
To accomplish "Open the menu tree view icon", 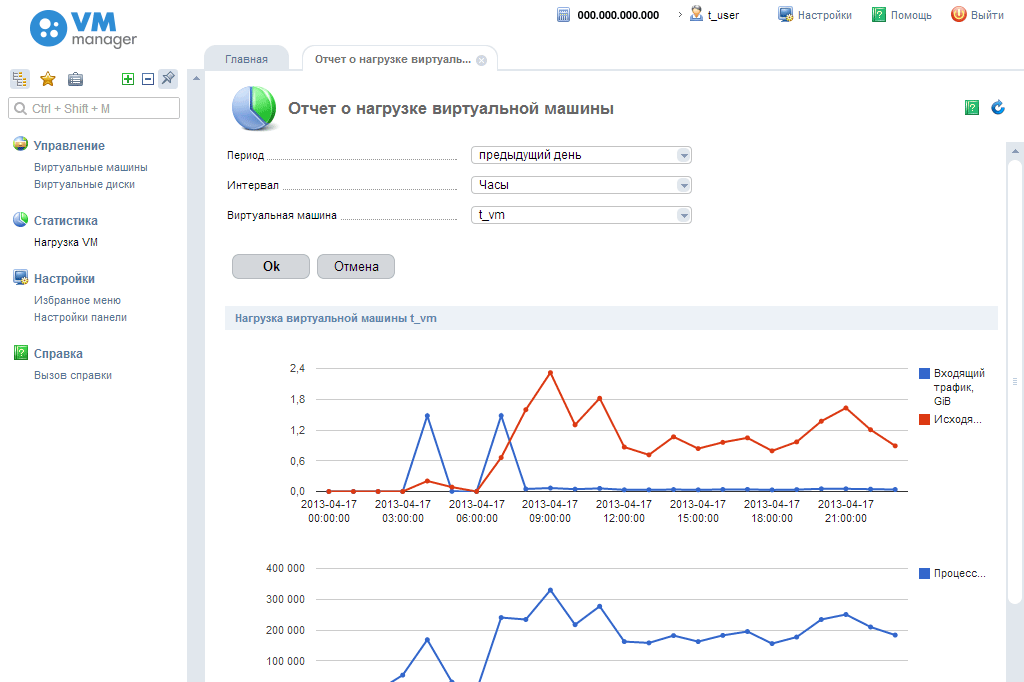I will 20,79.
